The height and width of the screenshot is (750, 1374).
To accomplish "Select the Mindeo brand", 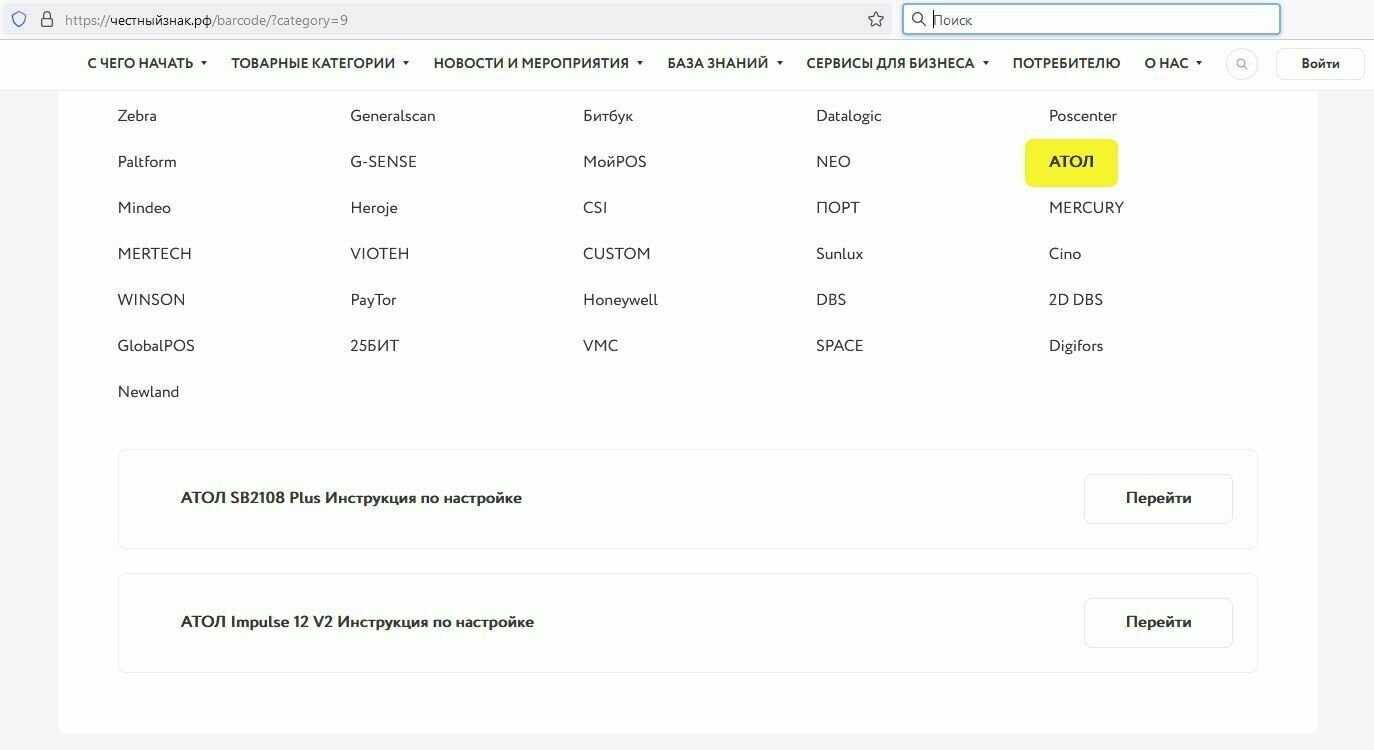I will [x=144, y=208].
